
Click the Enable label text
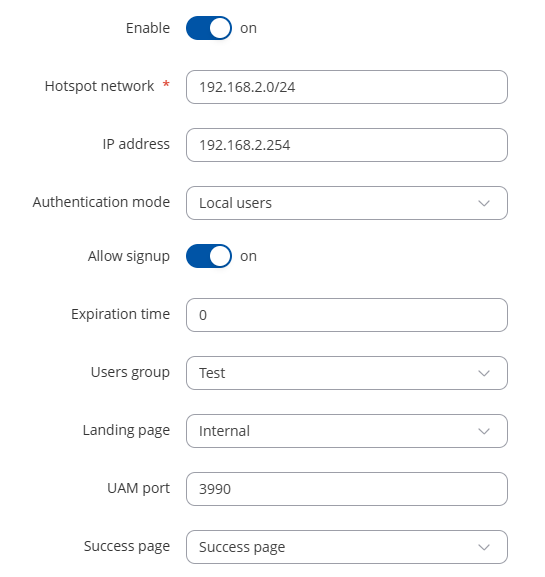coord(148,28)
